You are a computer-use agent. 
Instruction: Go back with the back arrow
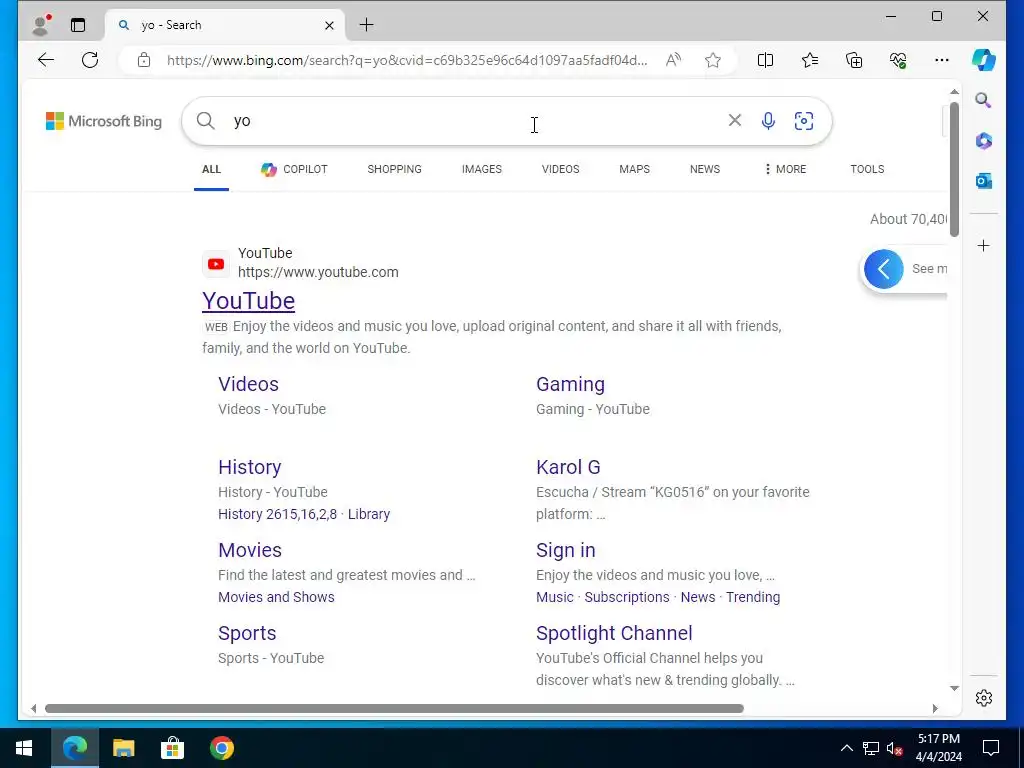coord(46,60)
